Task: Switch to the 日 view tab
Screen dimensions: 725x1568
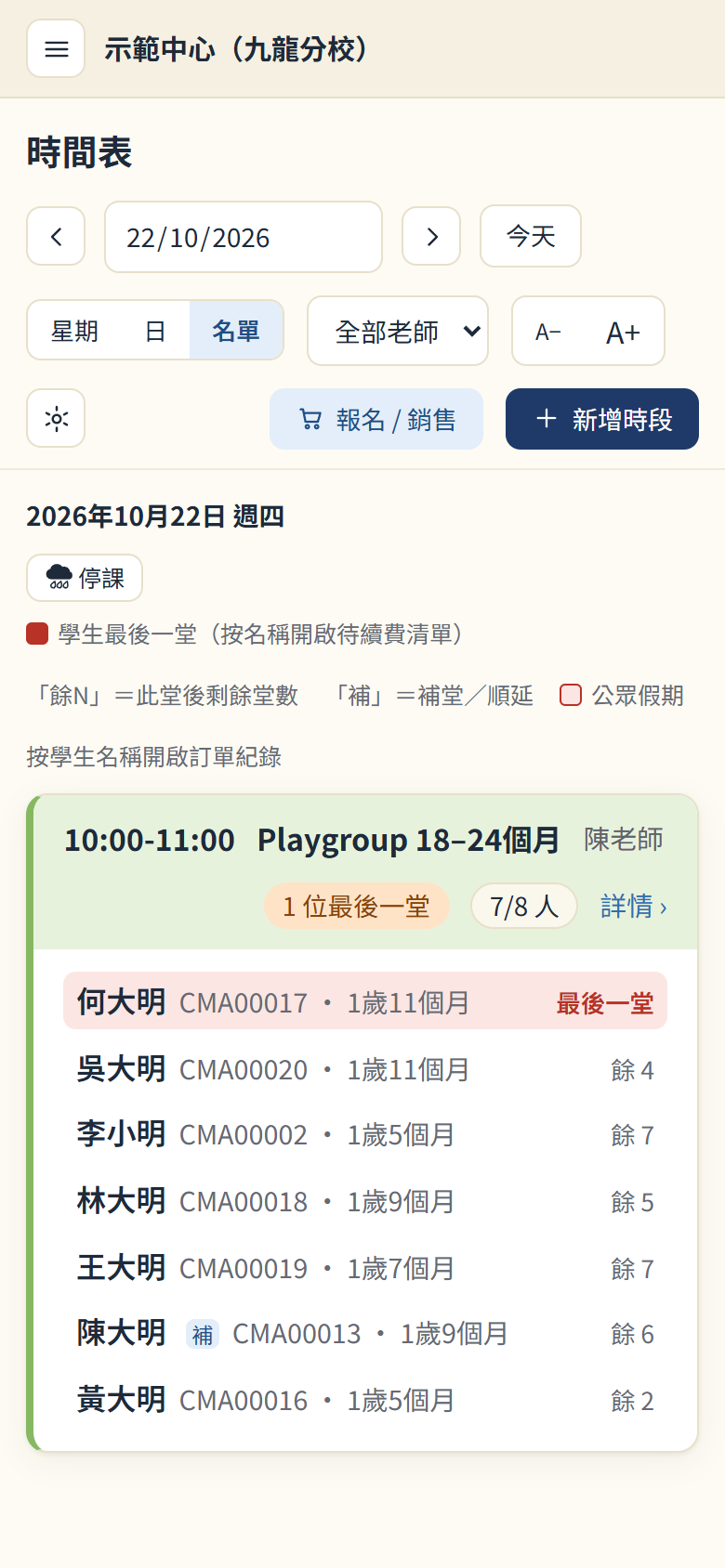Action: 155,331
